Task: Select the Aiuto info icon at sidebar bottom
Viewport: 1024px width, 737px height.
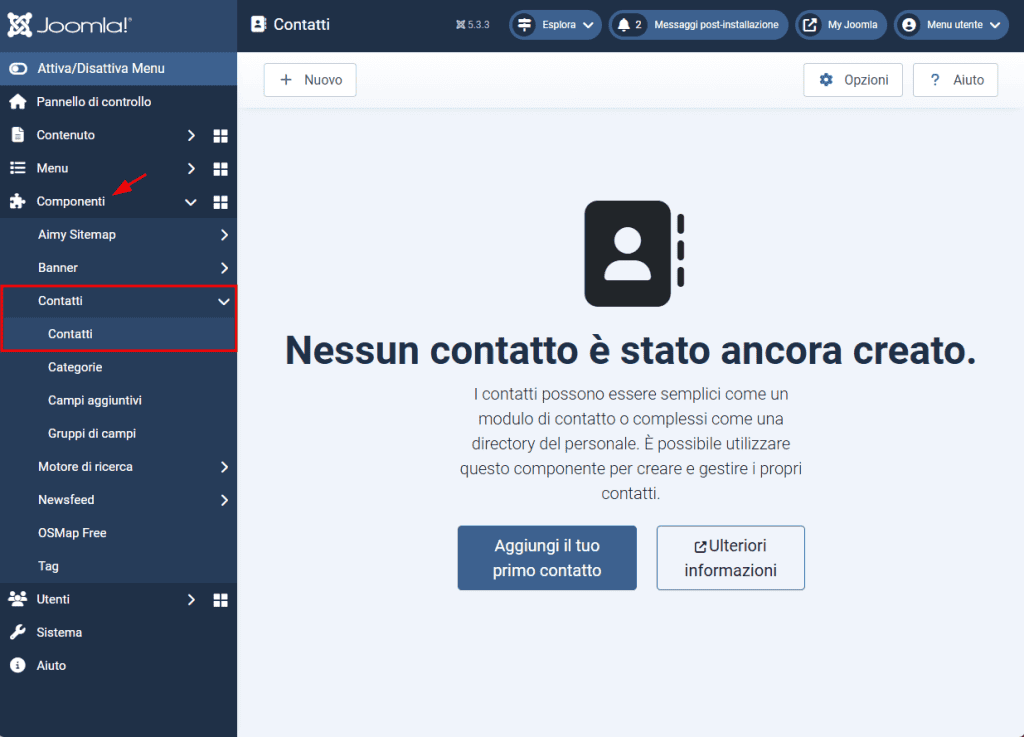Action: pyautogui.click(x=20, y=665)
